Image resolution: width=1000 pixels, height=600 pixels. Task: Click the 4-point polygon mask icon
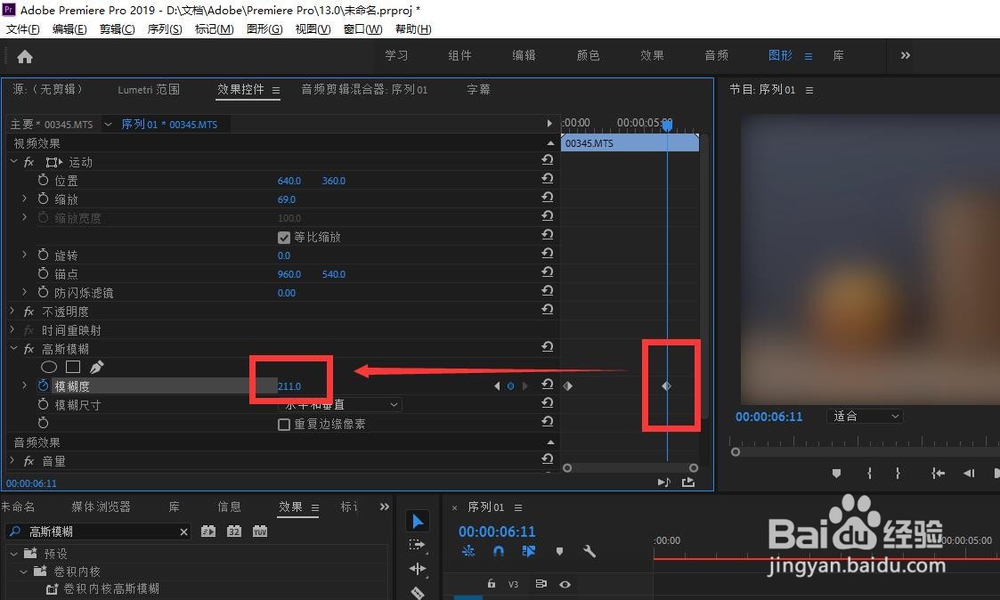tap(72, 367)
